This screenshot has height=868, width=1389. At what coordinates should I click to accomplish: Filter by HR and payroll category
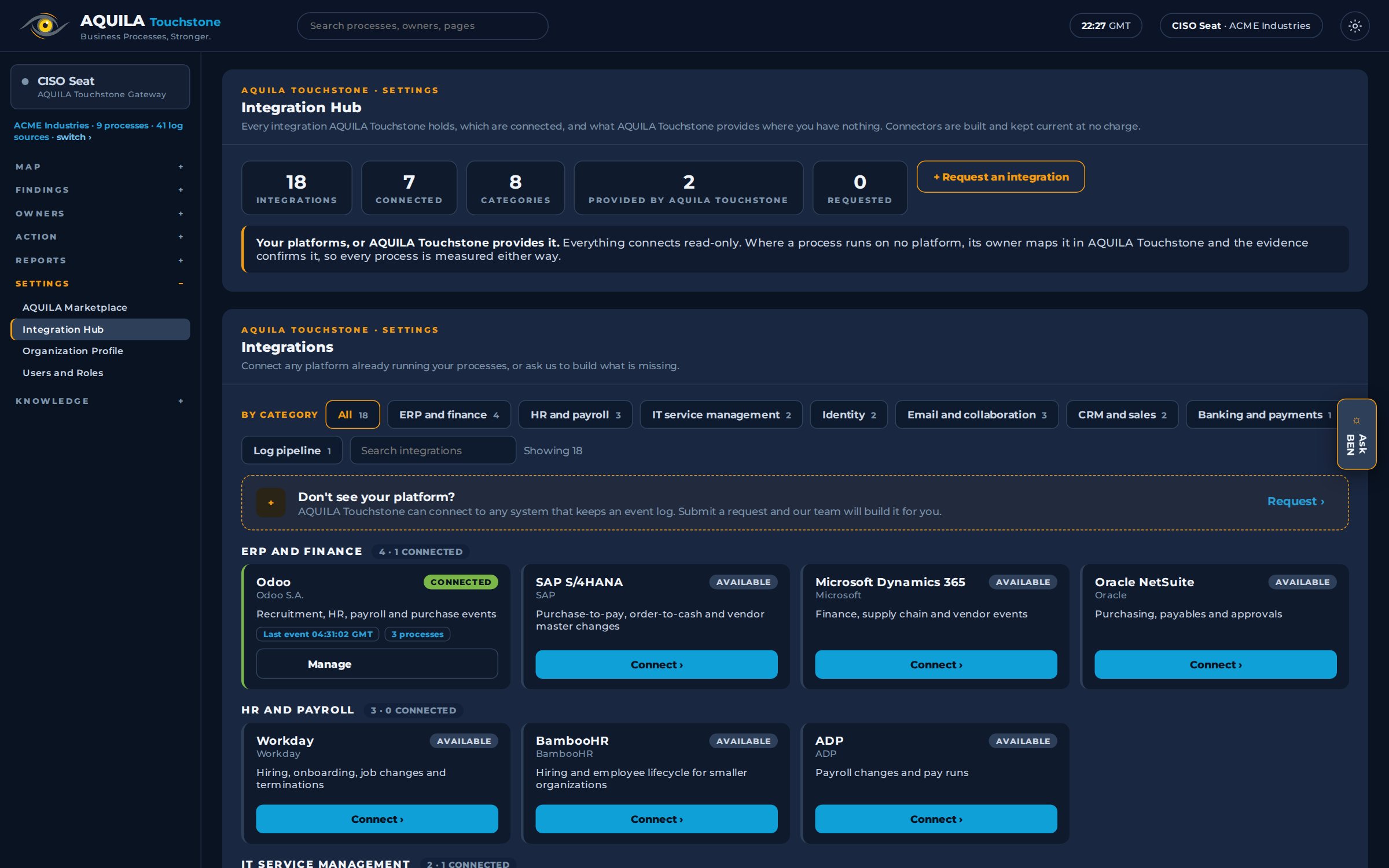coord(575,415)
